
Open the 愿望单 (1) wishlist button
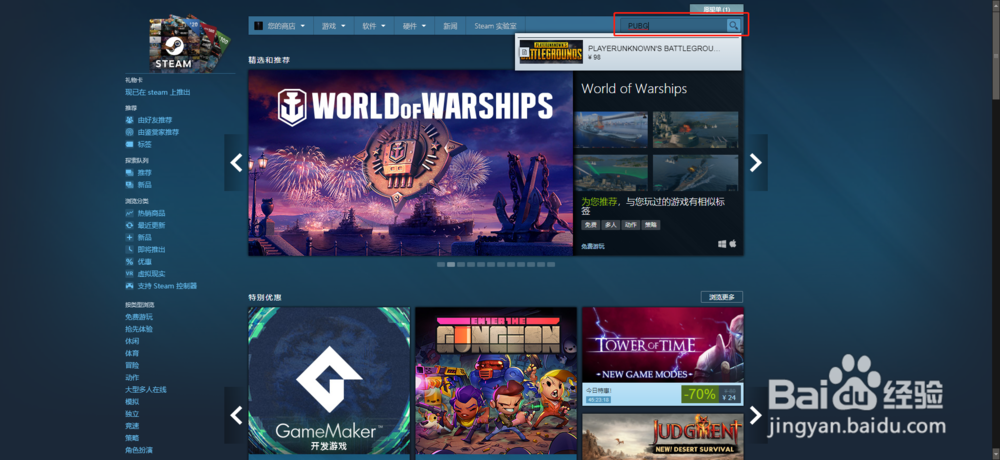click(x=716, y=10)
